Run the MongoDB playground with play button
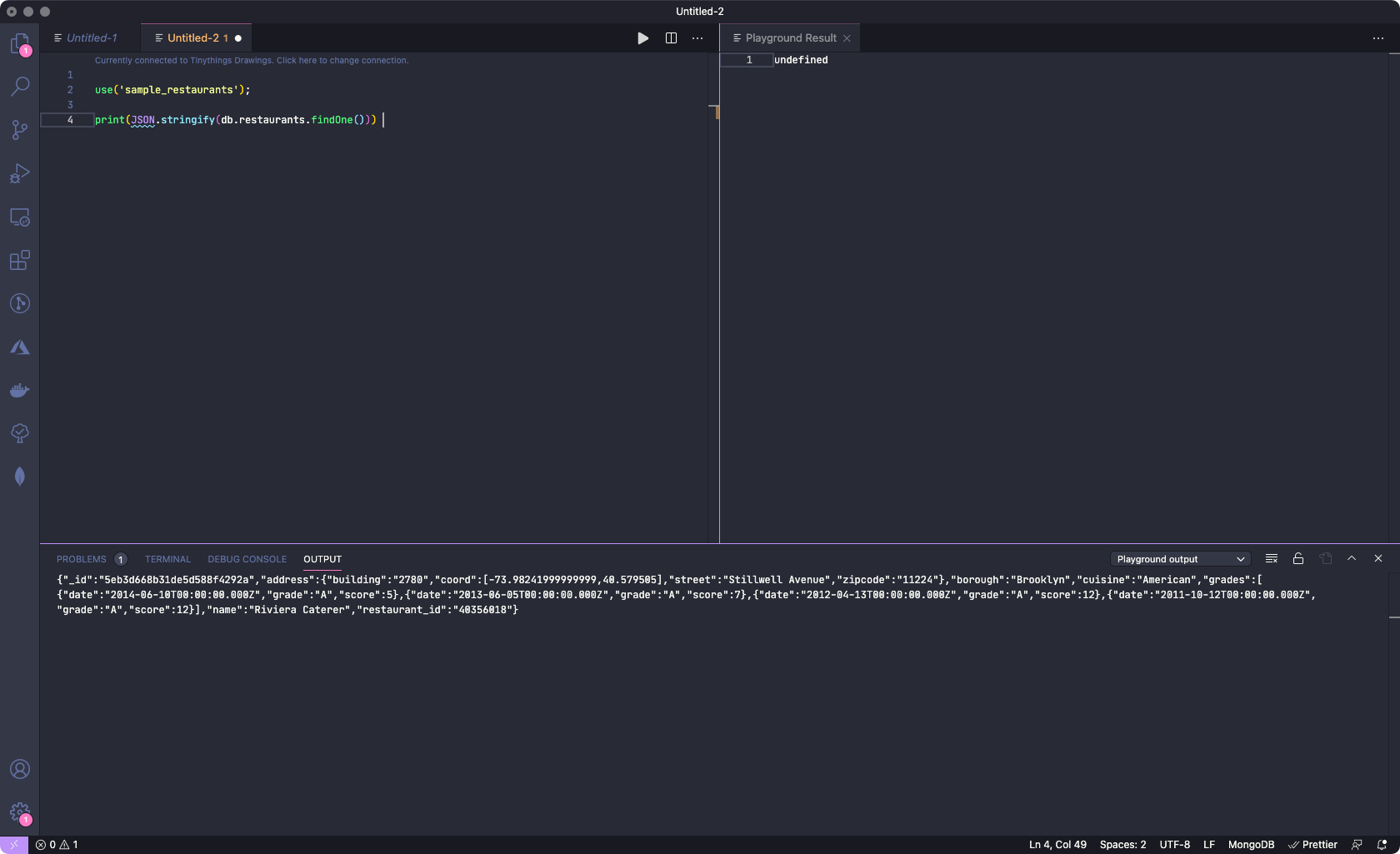1400x854 pixels. (x=642, y=38)
